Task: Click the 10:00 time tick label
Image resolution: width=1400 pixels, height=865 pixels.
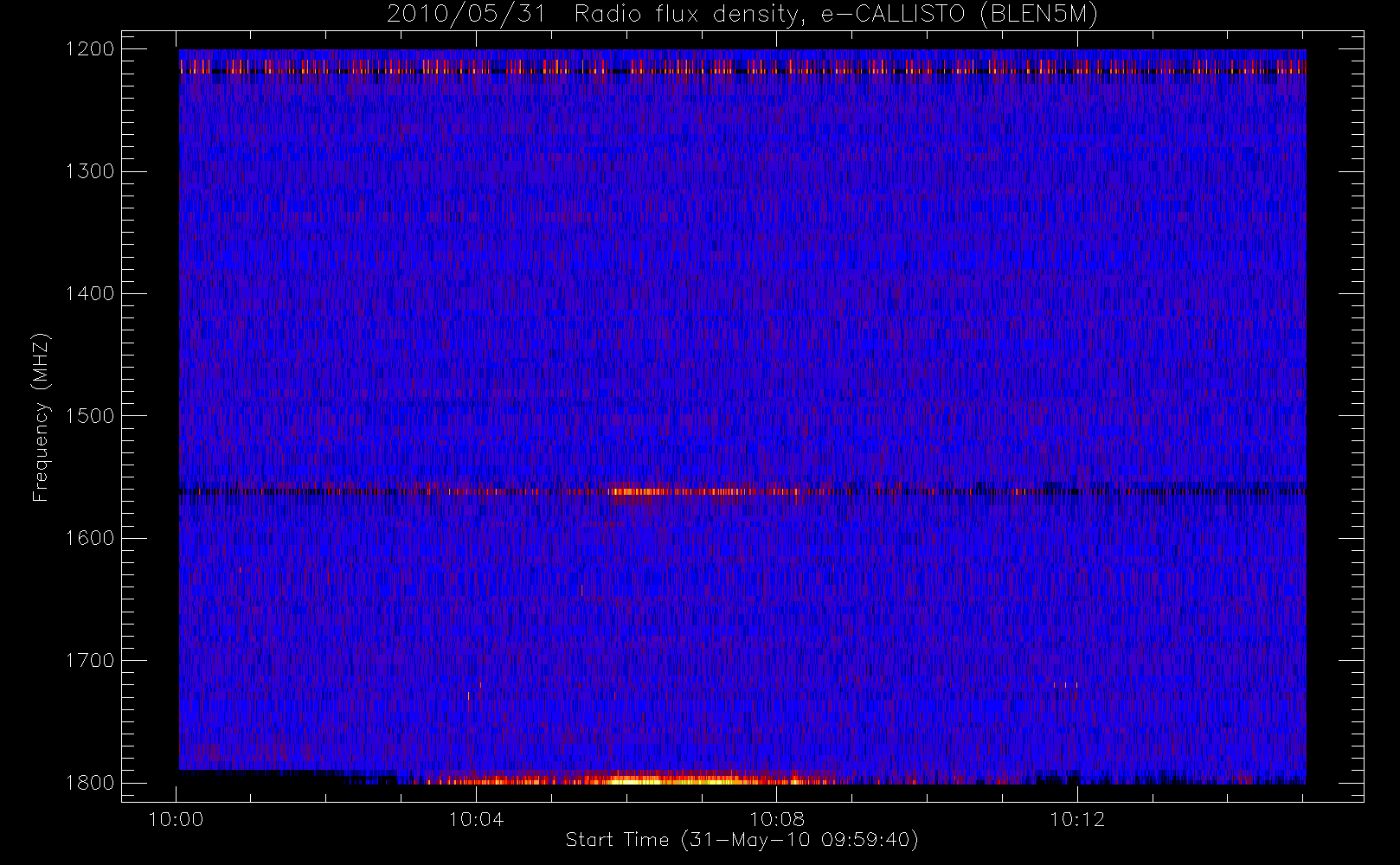Action: click(177, 819)
